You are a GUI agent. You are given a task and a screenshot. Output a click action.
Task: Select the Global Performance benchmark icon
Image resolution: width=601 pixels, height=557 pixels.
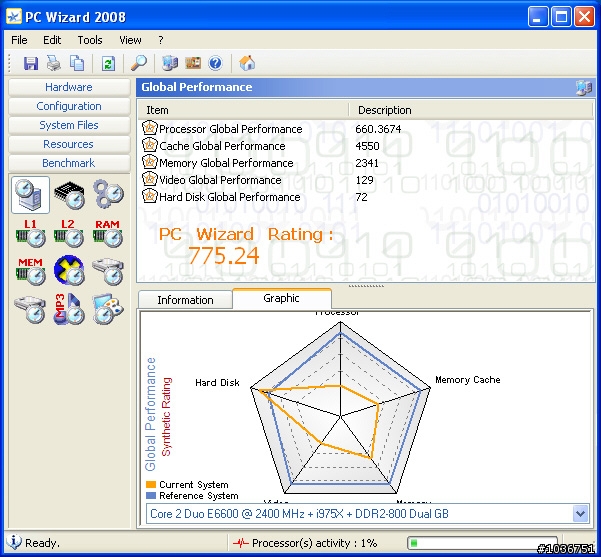30,195
